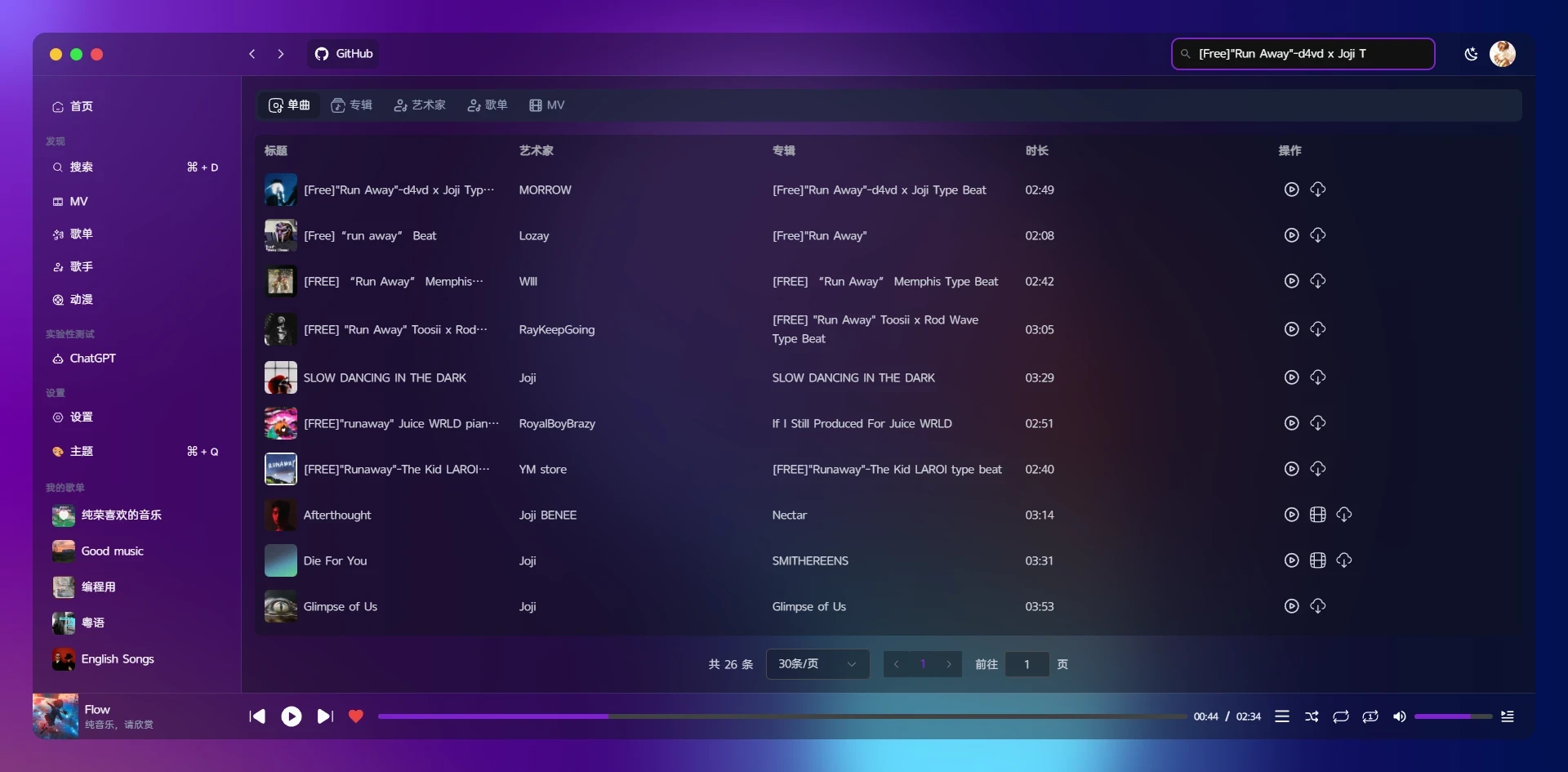Toggle list repeat mode
This screenshot has height=772, width=1568.
(1341, 716)
